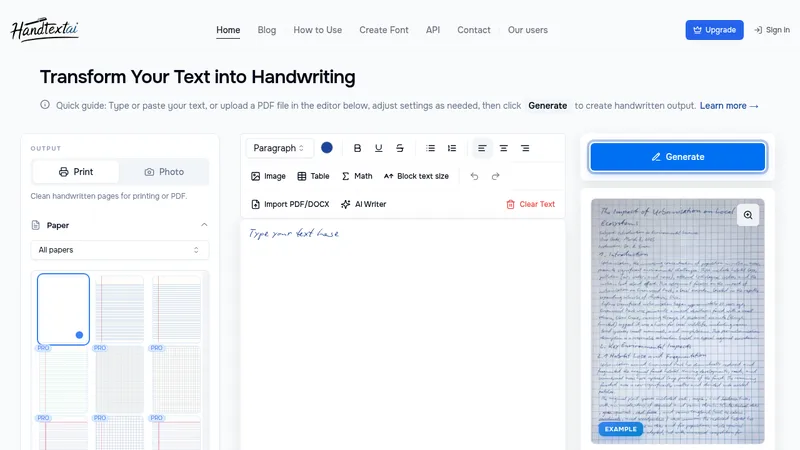Select the second-row, right dotted grid paper
The image size is (800, 450).
[x=177, y=379]
